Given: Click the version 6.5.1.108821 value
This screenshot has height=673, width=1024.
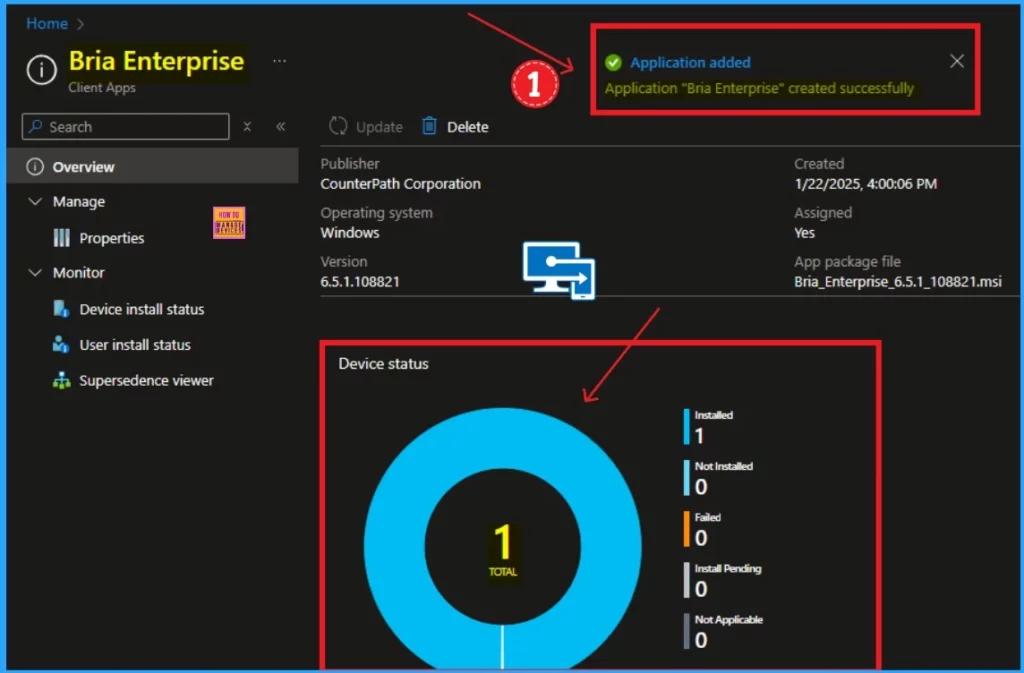Looking at the screenshot, I should 360,282.
